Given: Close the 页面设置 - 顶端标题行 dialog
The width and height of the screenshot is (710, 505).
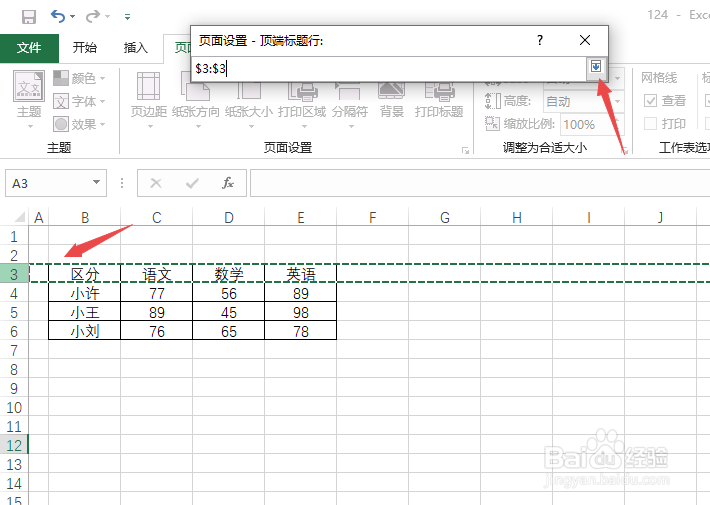Looking at the screenshot, I should click(585, 40).
